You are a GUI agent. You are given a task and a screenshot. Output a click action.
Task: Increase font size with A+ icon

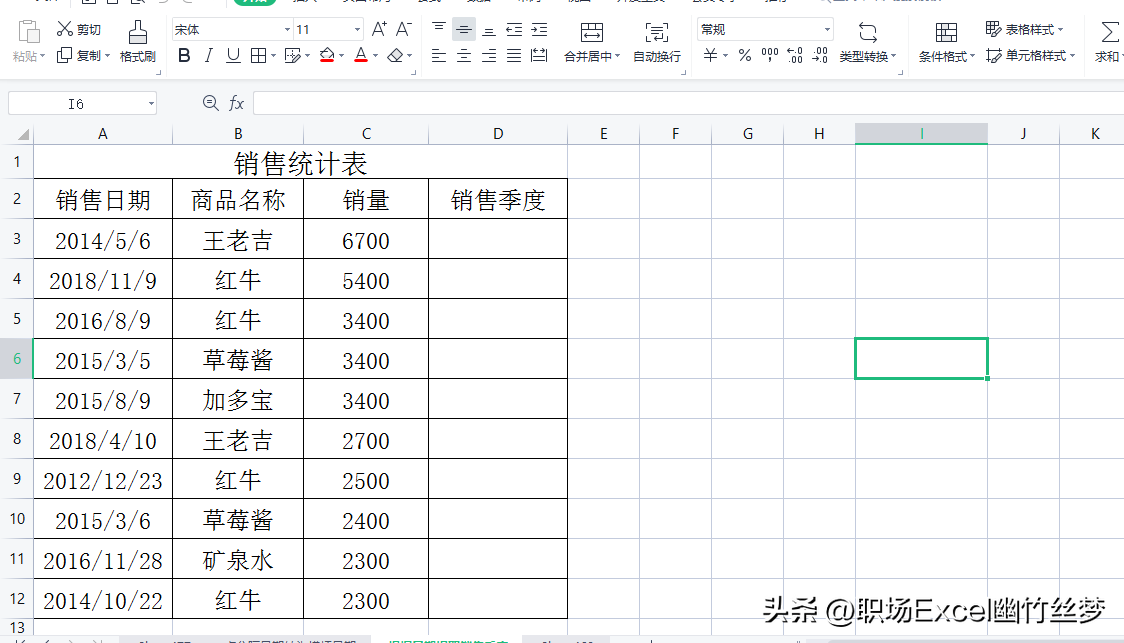[x=379, y=29]
